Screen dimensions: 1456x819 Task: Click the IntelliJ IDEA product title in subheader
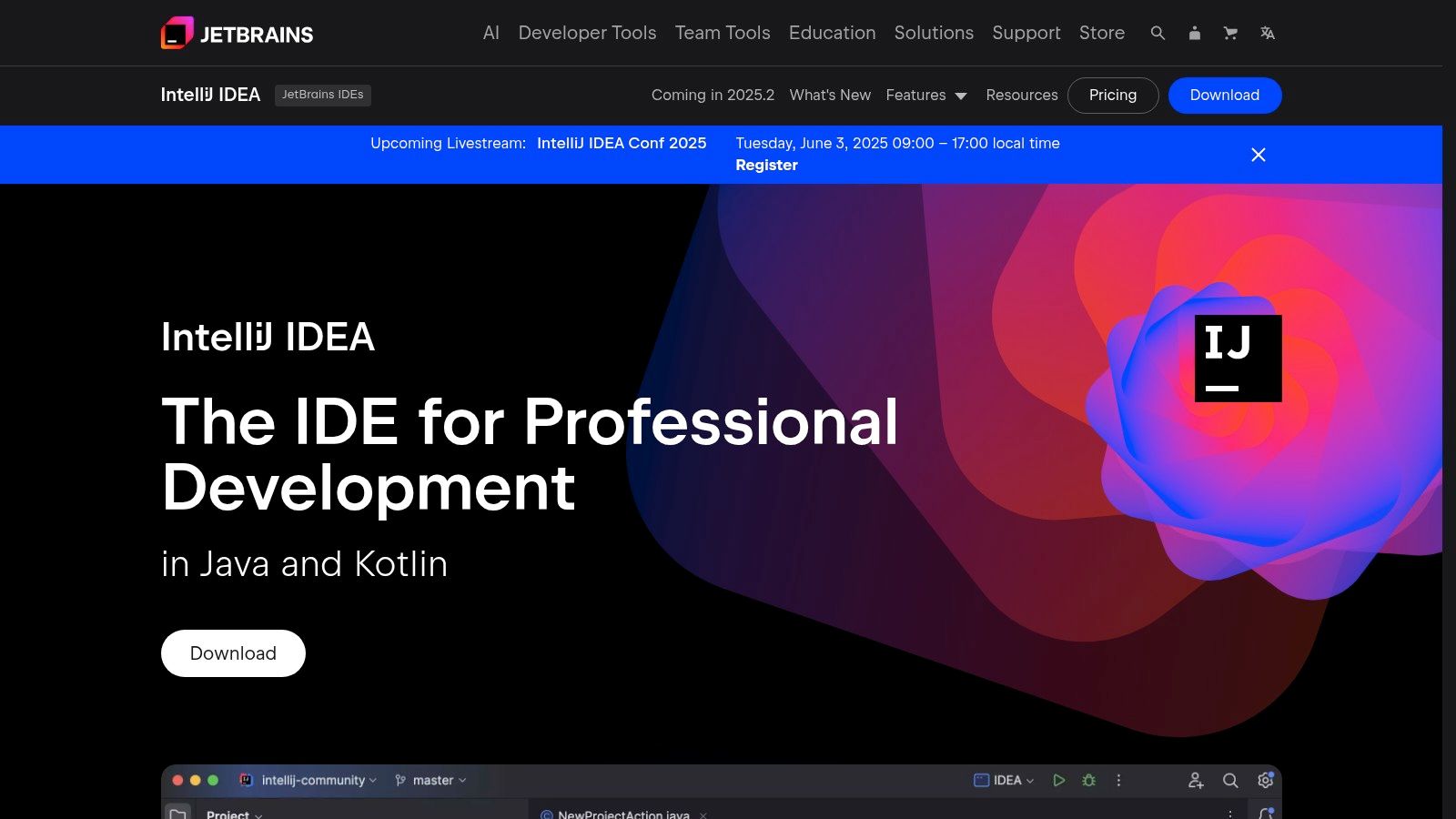[x=210, y=95]
